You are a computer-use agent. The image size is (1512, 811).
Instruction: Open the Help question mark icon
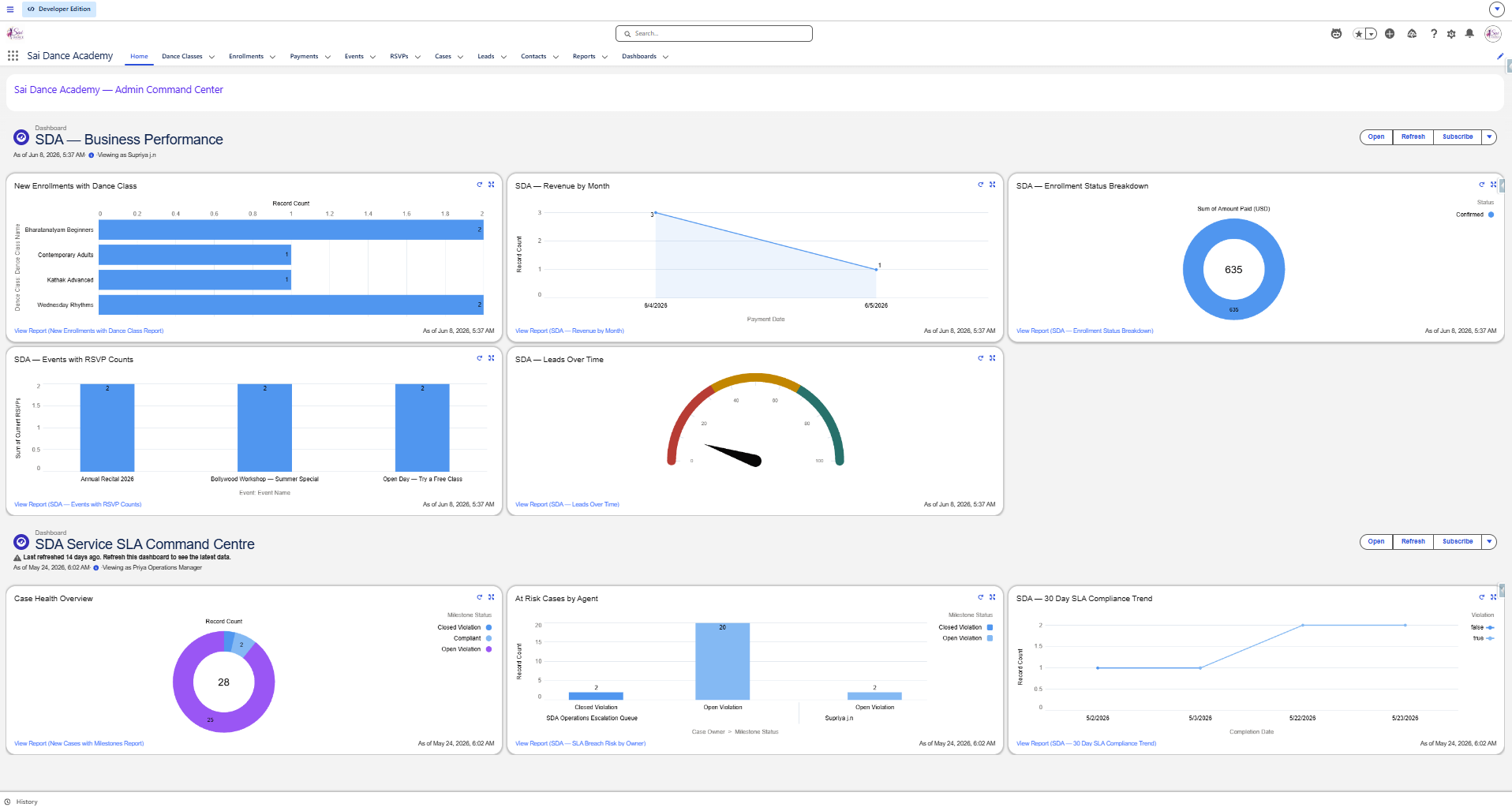pos(1433,34)
